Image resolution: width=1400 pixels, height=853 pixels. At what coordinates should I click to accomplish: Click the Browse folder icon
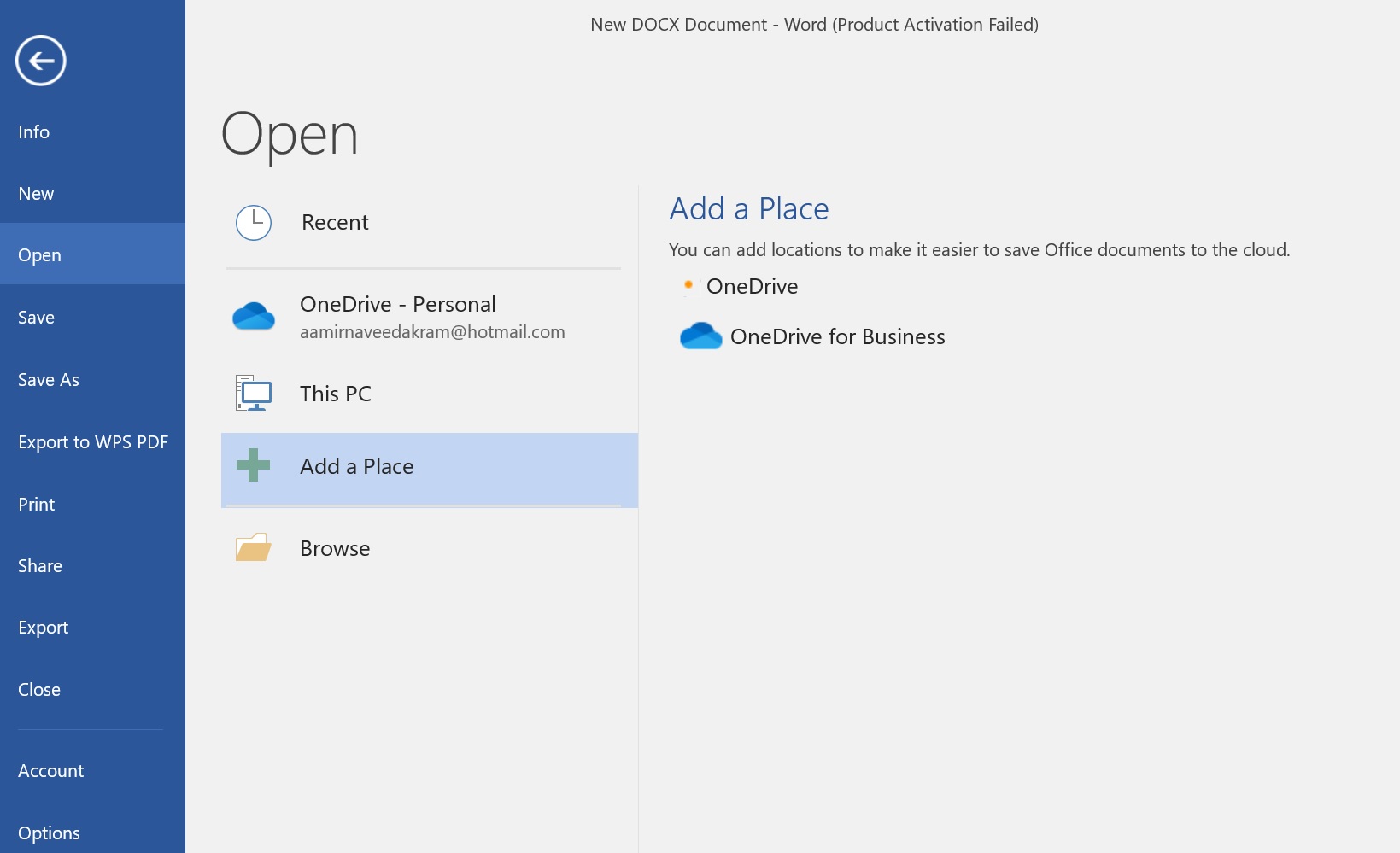point(254,548)
